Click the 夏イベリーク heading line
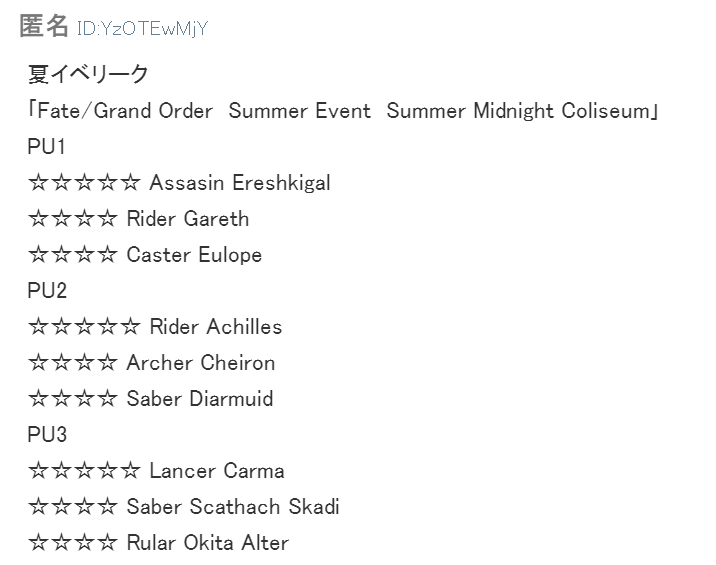The image size is (716, 565). click(x=88, y=74)
